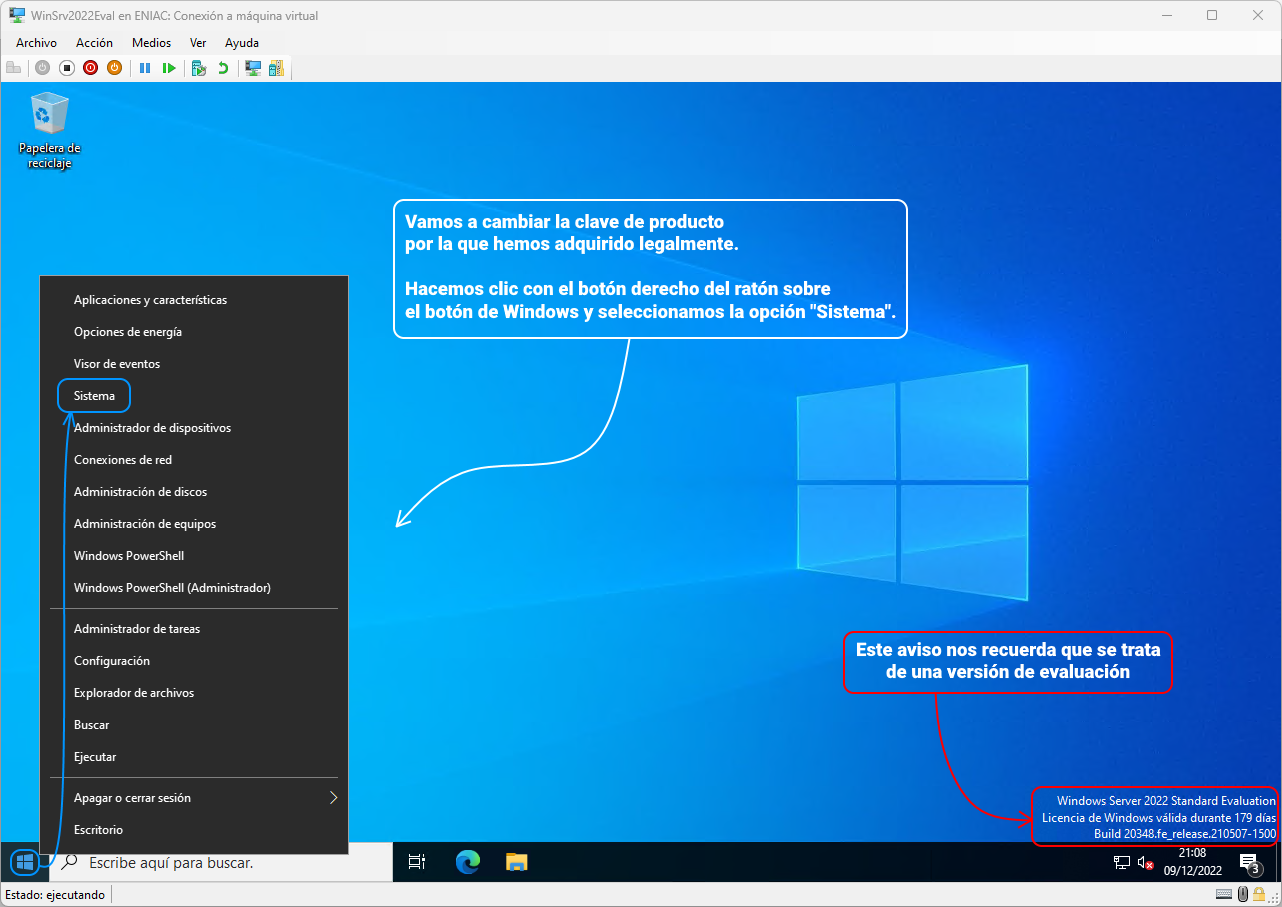Click the 'Escribe aquí para buscar' search box
The width and height of the screenshot is (1282, 907).
click(x=220, y=862)
